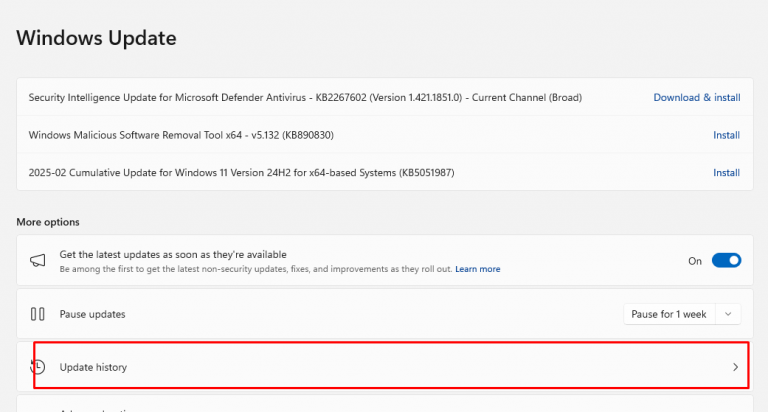Install the 2025-02 Cumulative Update KB5051987
The width and height of the screenshot is (768, 412).
point(726,173)
